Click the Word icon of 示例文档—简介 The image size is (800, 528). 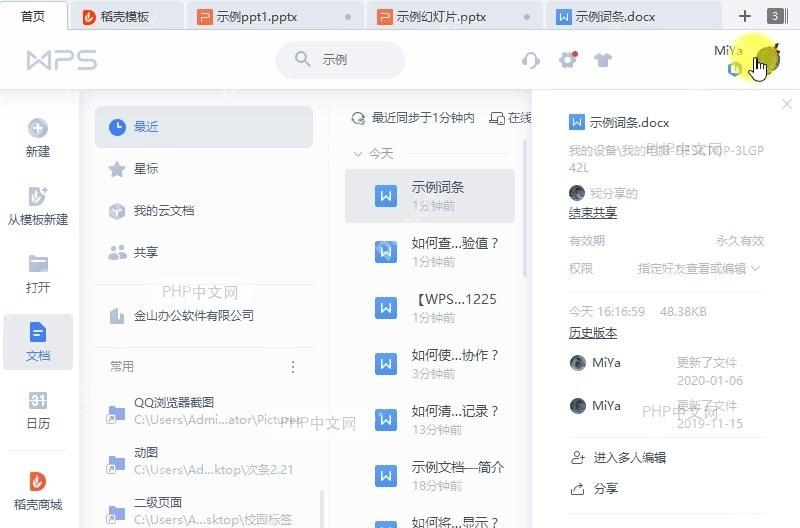point(386,475)
